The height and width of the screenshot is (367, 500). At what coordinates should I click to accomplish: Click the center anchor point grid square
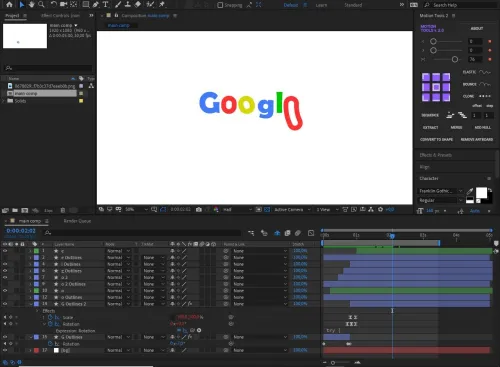tap(436, 87)
